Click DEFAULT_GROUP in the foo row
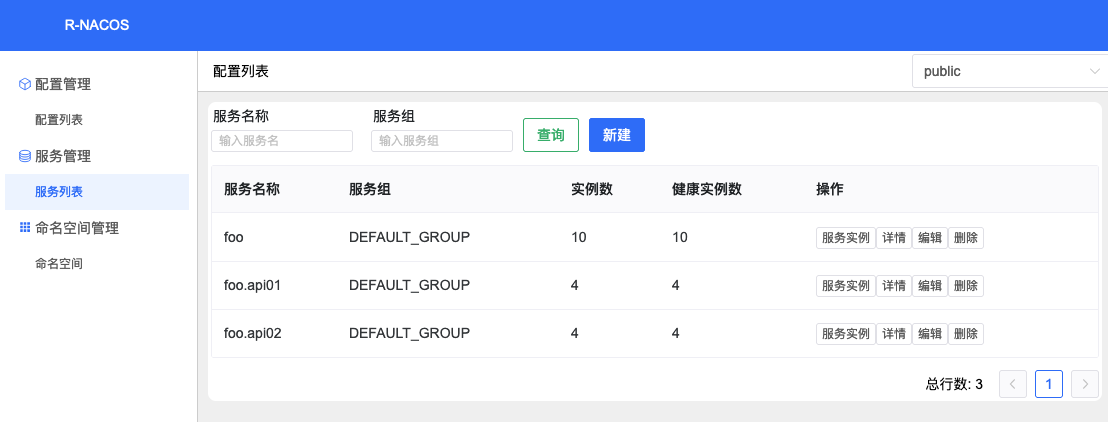 [409, 238]
